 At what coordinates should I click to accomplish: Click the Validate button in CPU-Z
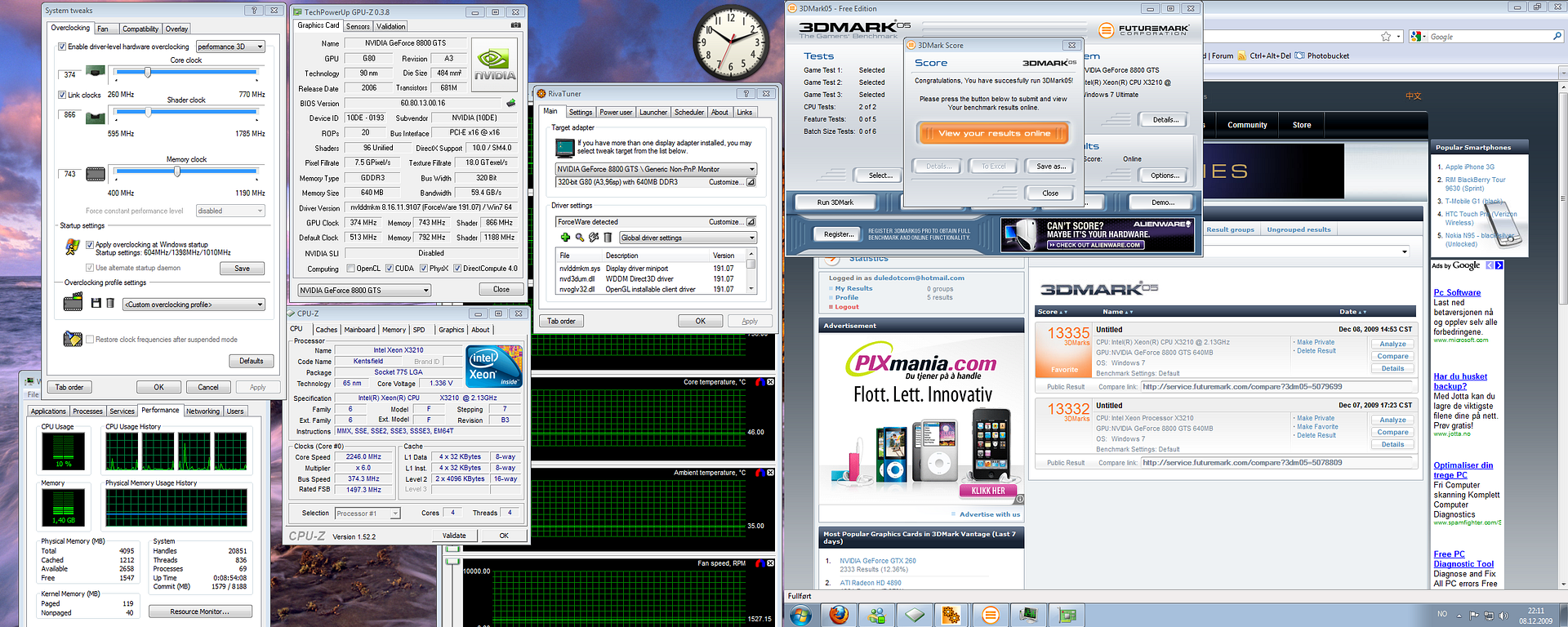click(454, 536)
